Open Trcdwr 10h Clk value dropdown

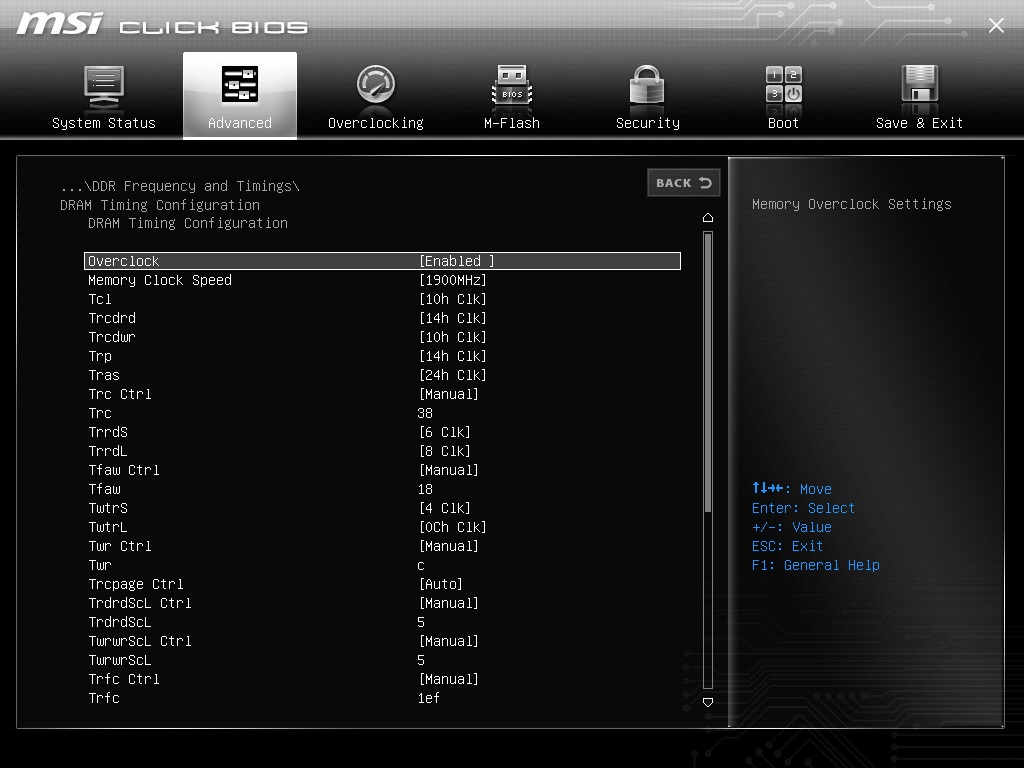point(453,337)
